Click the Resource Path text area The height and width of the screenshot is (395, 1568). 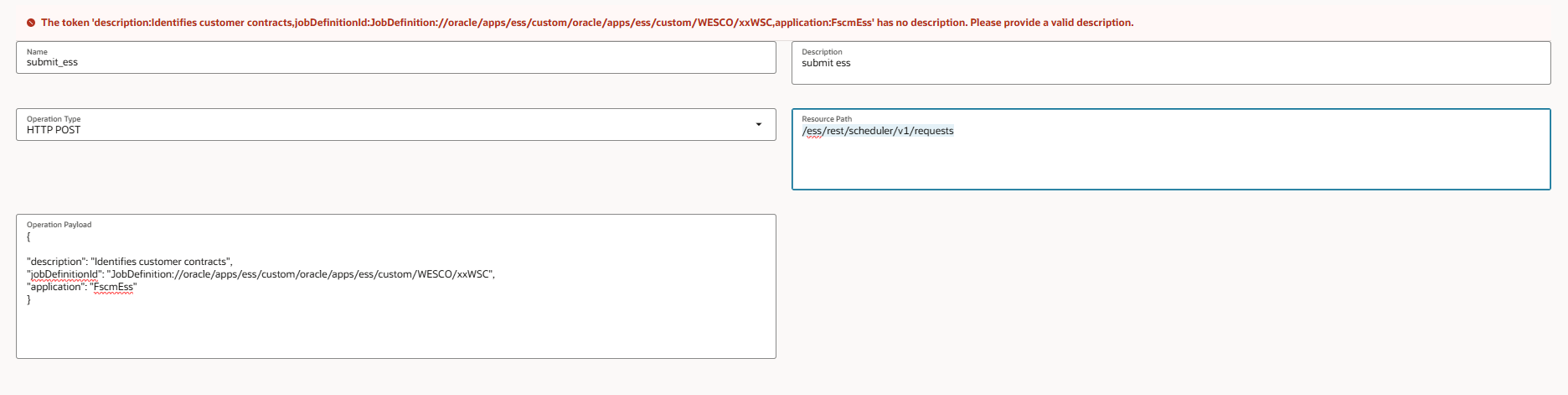point(1171,149)
